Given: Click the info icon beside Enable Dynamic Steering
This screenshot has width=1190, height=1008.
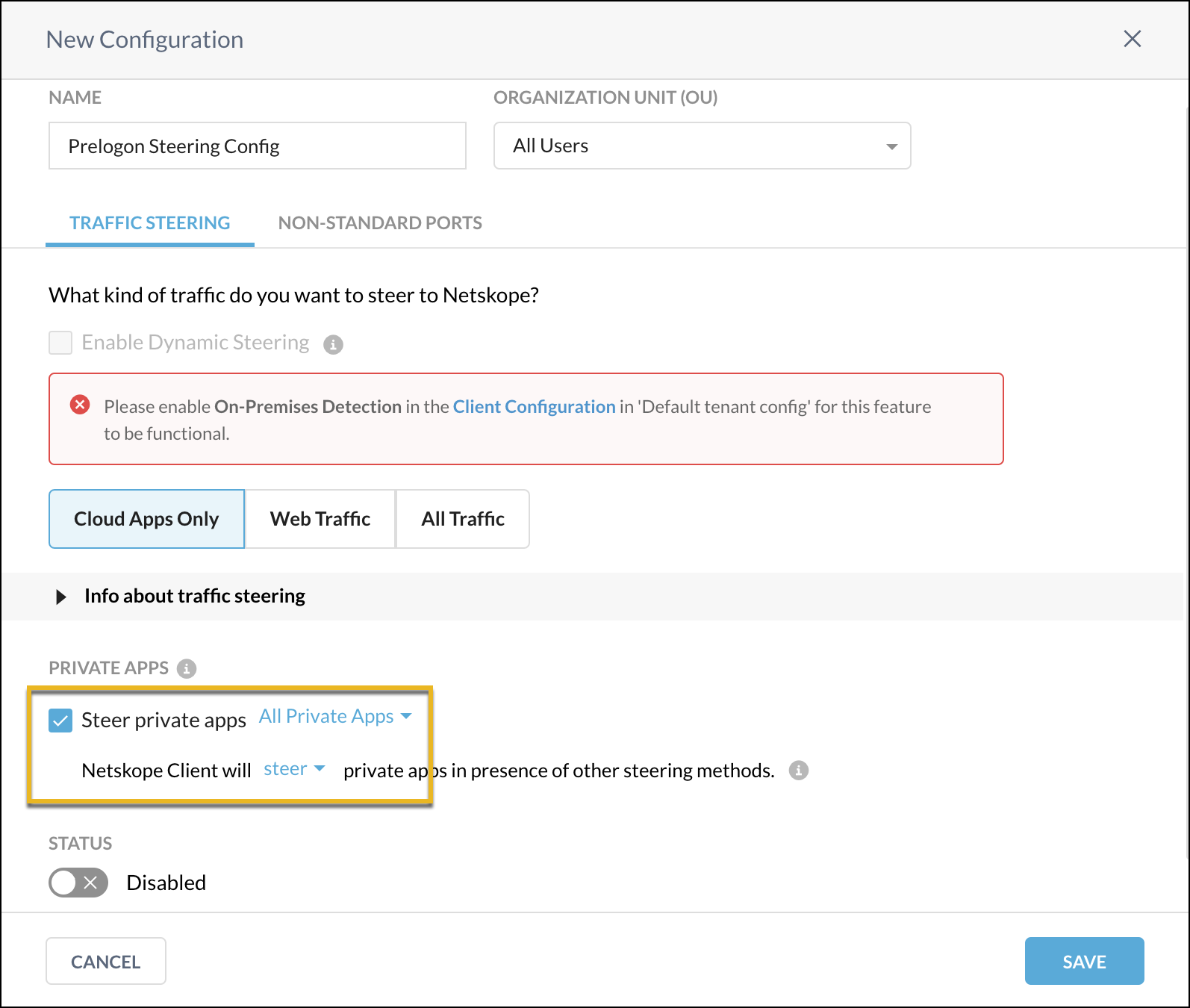Looking at the screenshot, I should (333, 344).
